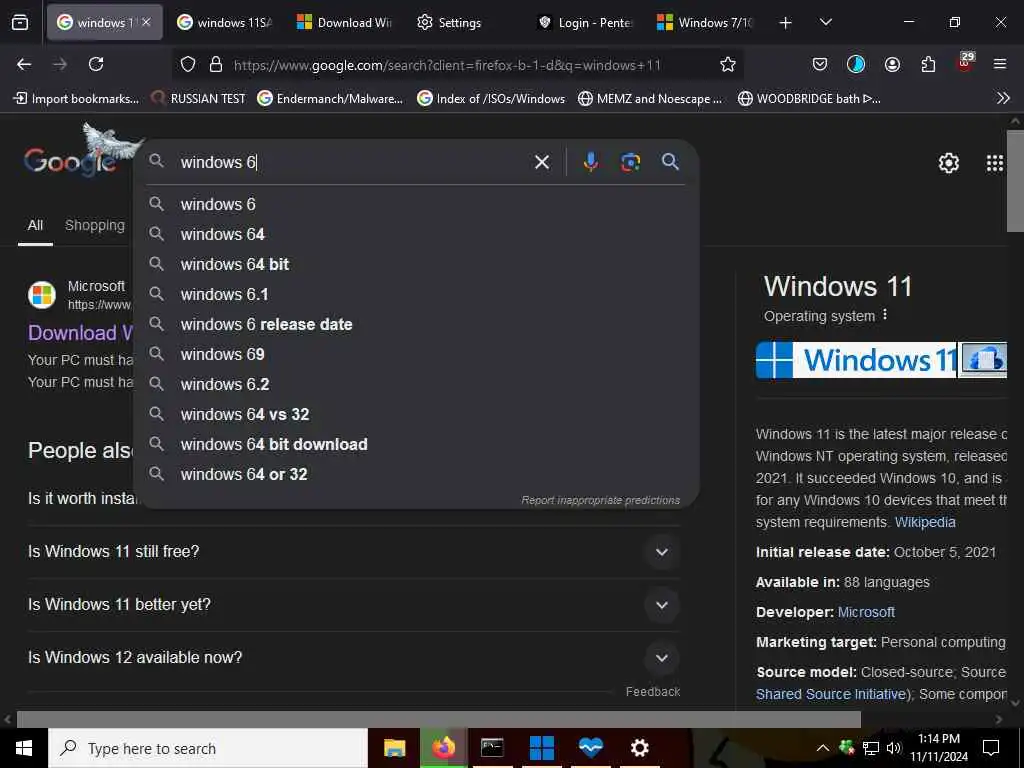This screenshot has width=1024, height=768.
Task: Show more bookmarks overflow chevron
Action: pyautogui.click(x=1004, y=99)
